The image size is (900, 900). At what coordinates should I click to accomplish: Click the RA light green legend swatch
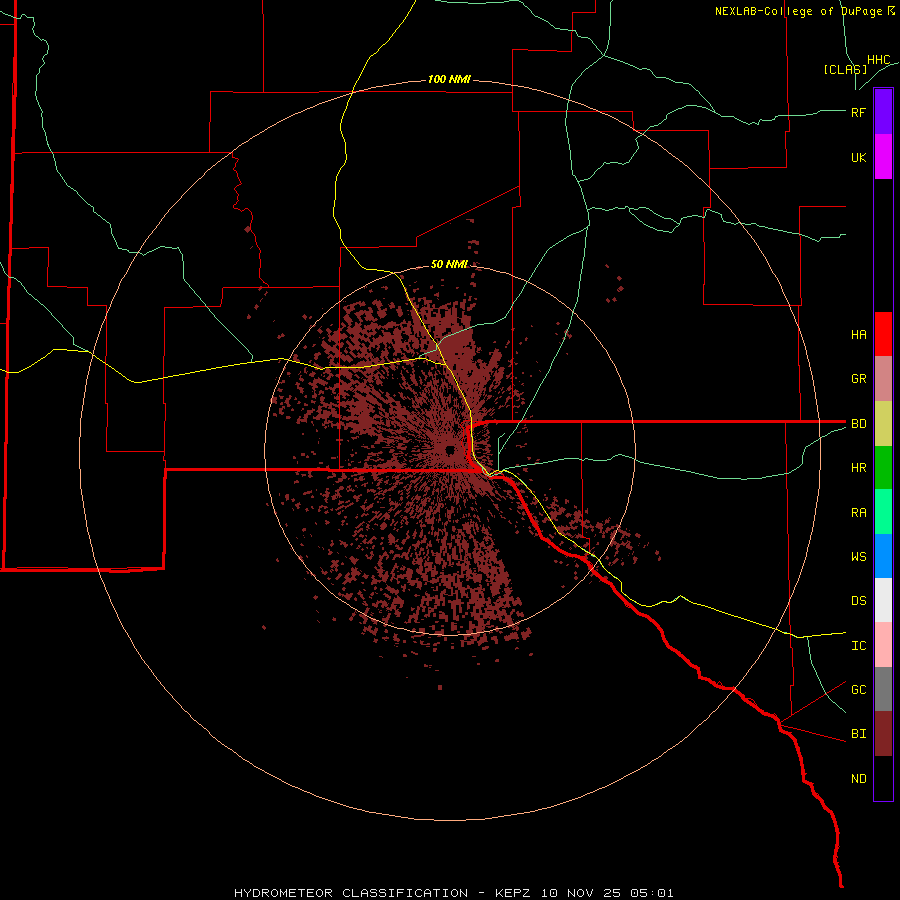click(883, 512)
